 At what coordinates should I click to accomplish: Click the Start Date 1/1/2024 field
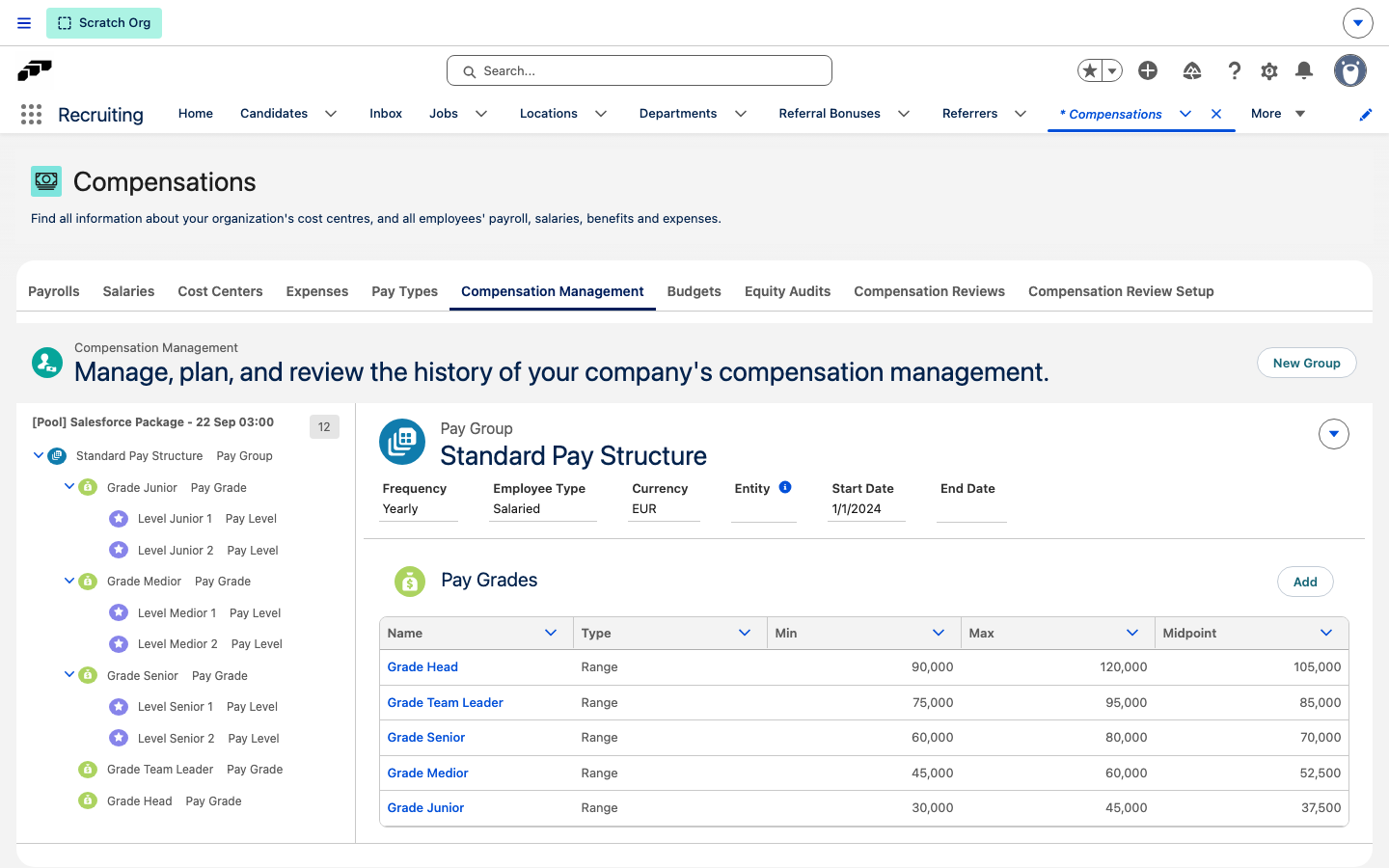[x=866, y=509]
